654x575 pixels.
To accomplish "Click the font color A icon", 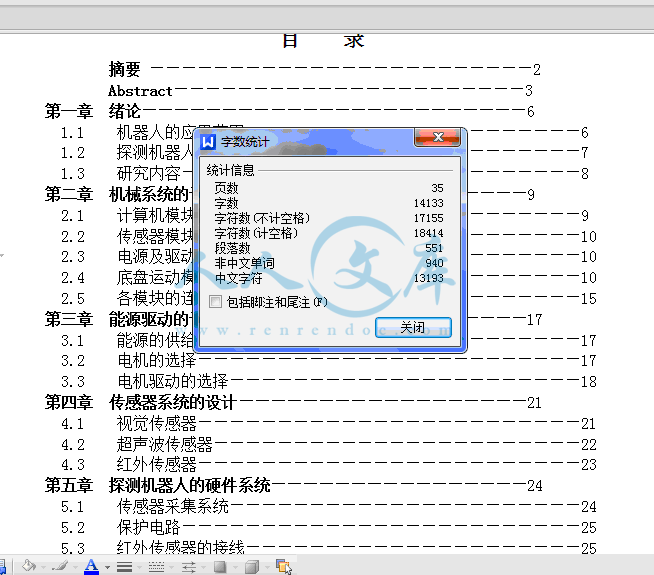I will pos(91,567).
